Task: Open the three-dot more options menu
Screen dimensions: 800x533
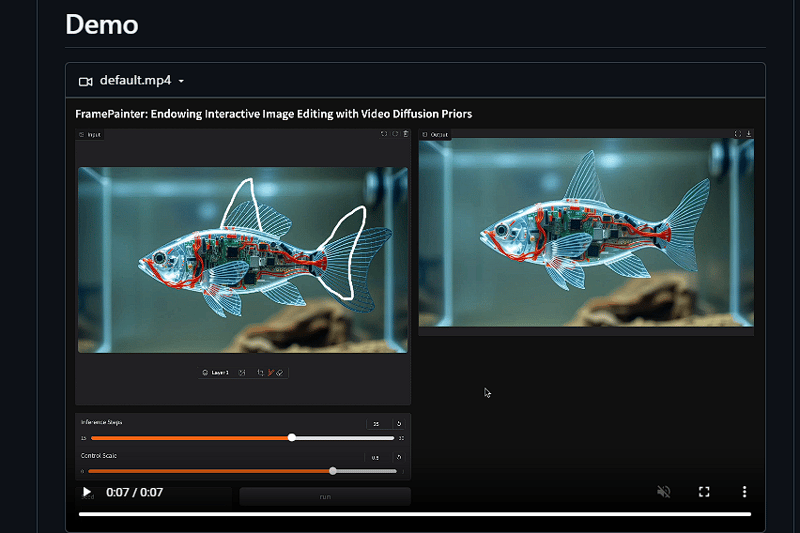Action: [x=744, y=492]
